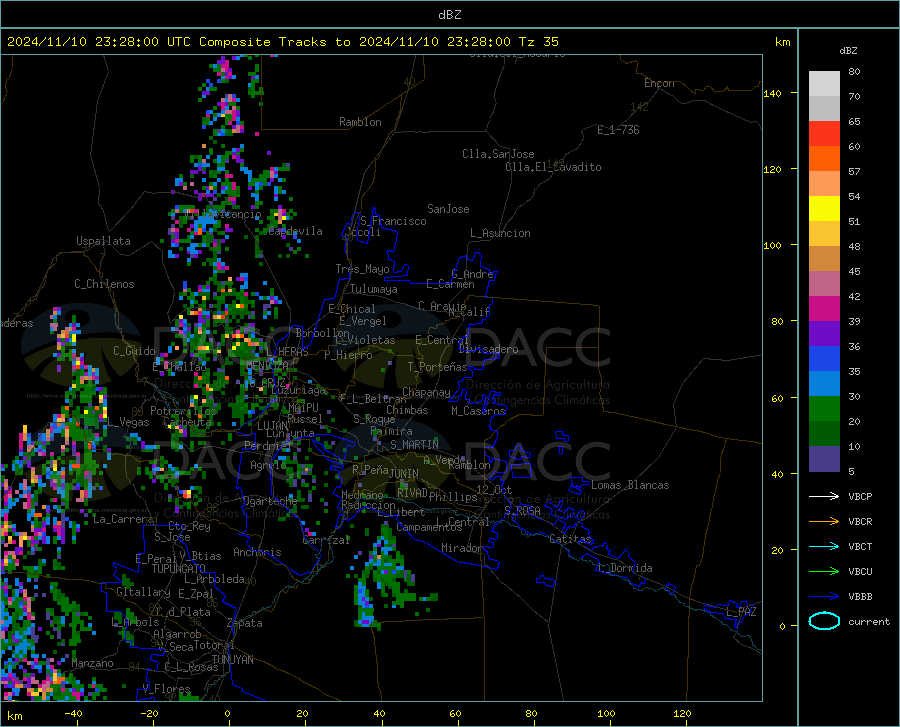Viewport: 900px width, 727px height.
Task: Click the Lomas_Blancas label
Action: [630, 485]
